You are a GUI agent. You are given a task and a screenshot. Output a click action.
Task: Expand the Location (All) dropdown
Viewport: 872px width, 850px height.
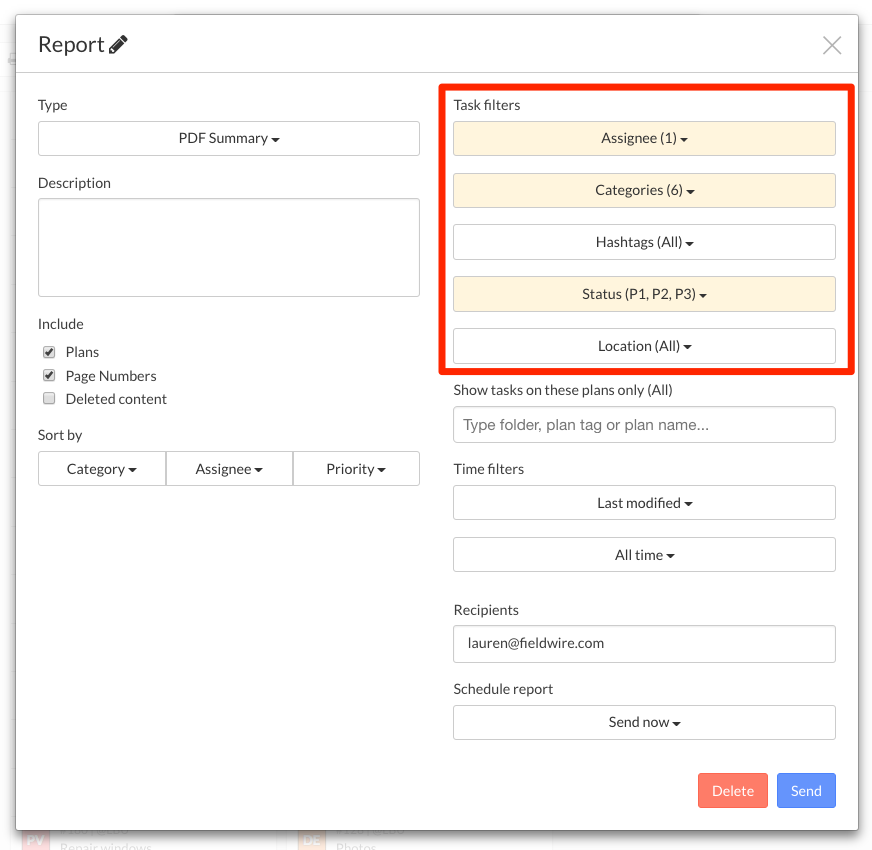[644, 346]
